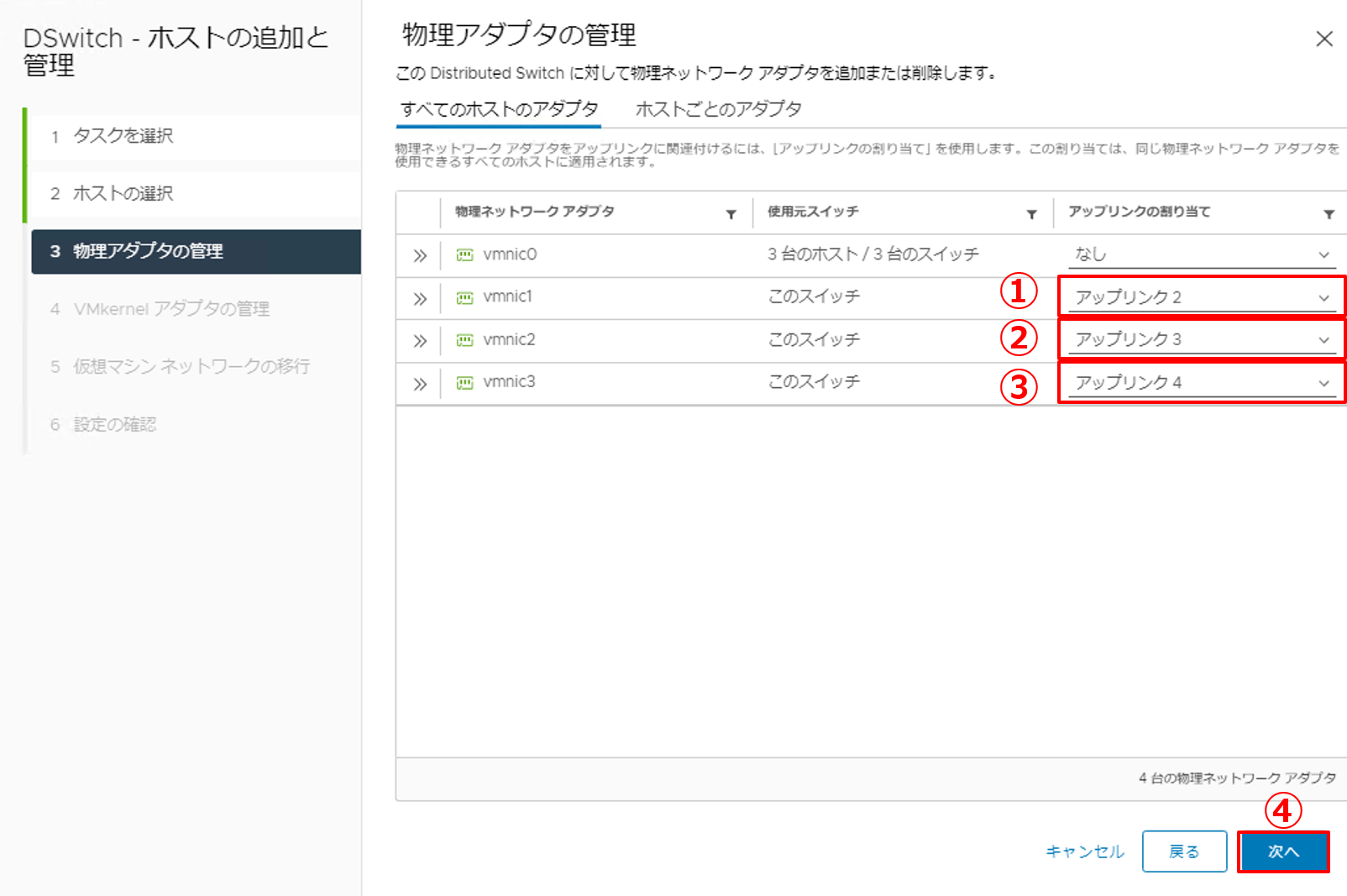Filter the 使用元スイッチ column
Image resolution: width=1347 pixels, height=896 pixels.
click(x=1031, y=214)
